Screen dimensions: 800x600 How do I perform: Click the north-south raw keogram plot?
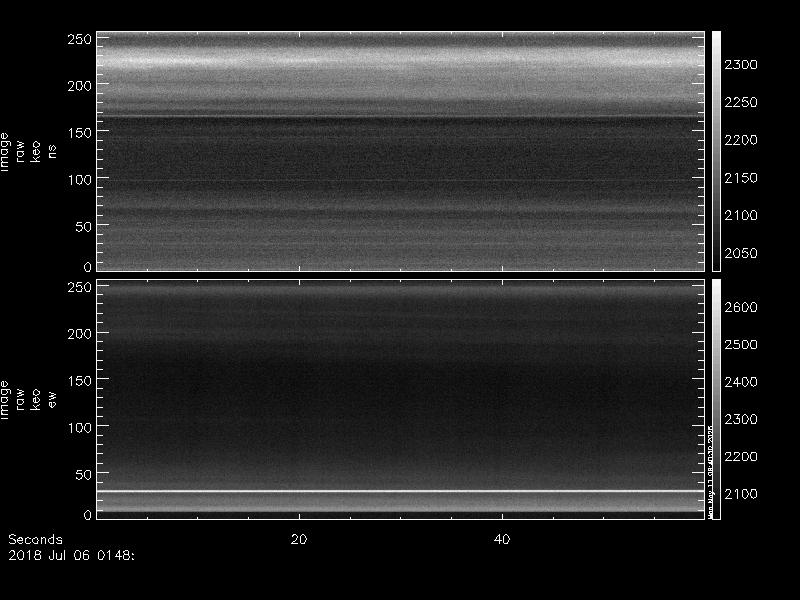click(x=401, y=151)
